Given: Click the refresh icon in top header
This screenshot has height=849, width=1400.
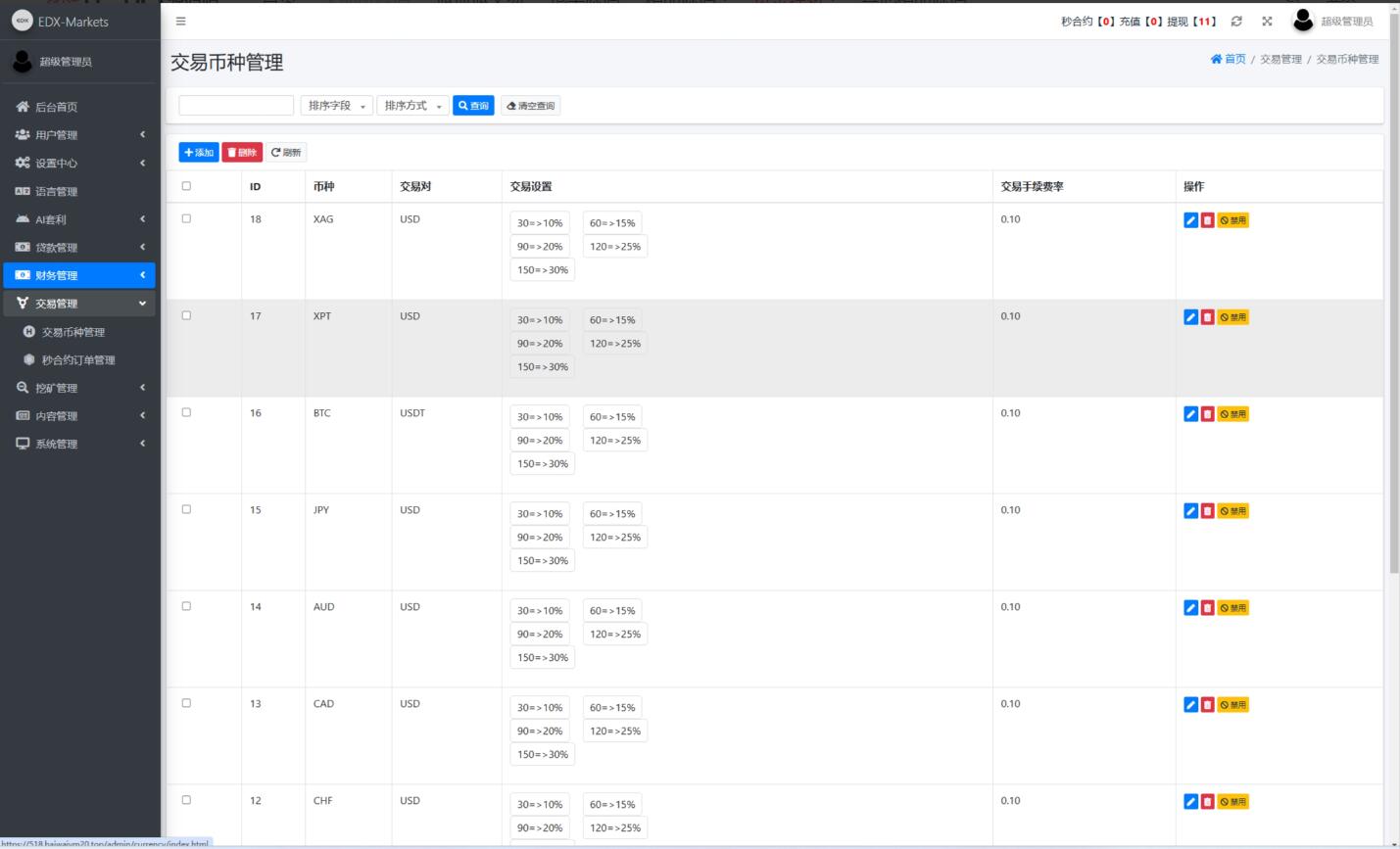Looking at the screenshot, I should (x=1236, y=22).
